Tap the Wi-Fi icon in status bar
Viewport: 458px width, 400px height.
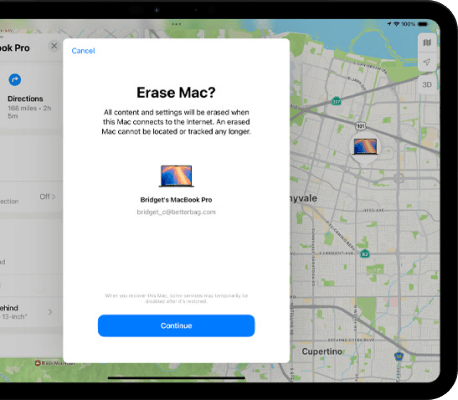(x=396, y=24)
